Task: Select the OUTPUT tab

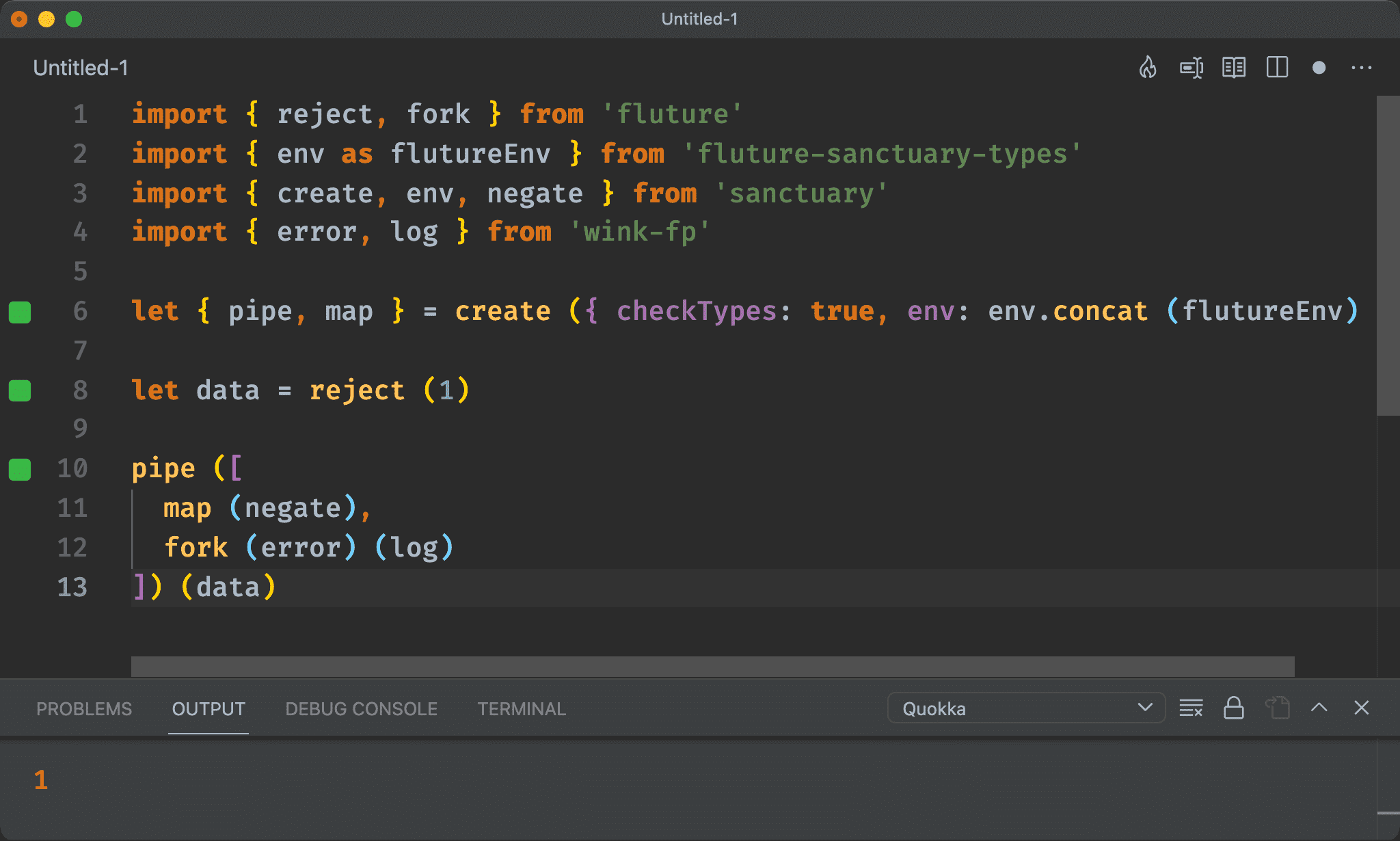Action: tap(208, 709)
